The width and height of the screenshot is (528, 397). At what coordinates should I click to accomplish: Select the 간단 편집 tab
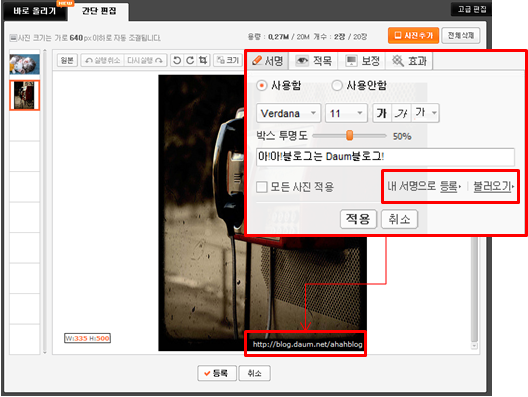click(99, 11)
